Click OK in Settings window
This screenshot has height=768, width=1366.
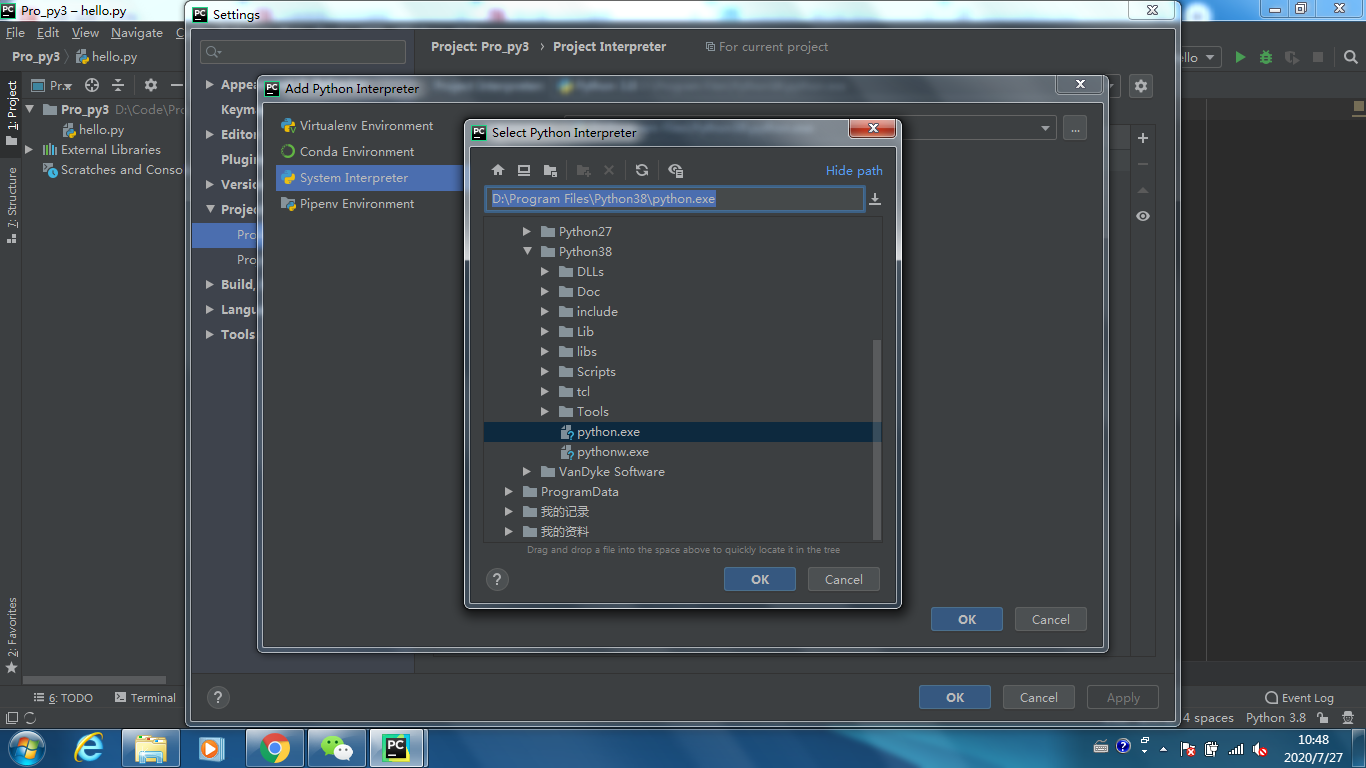click(955, 697)
